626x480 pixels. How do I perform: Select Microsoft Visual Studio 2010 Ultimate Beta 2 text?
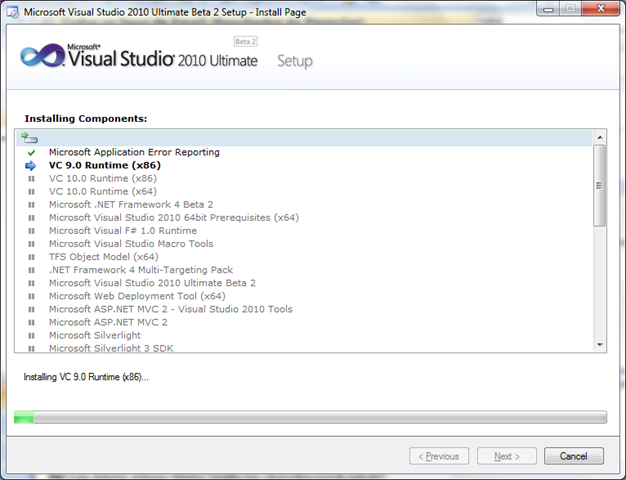pyautogui.click(x=152, y=283)
